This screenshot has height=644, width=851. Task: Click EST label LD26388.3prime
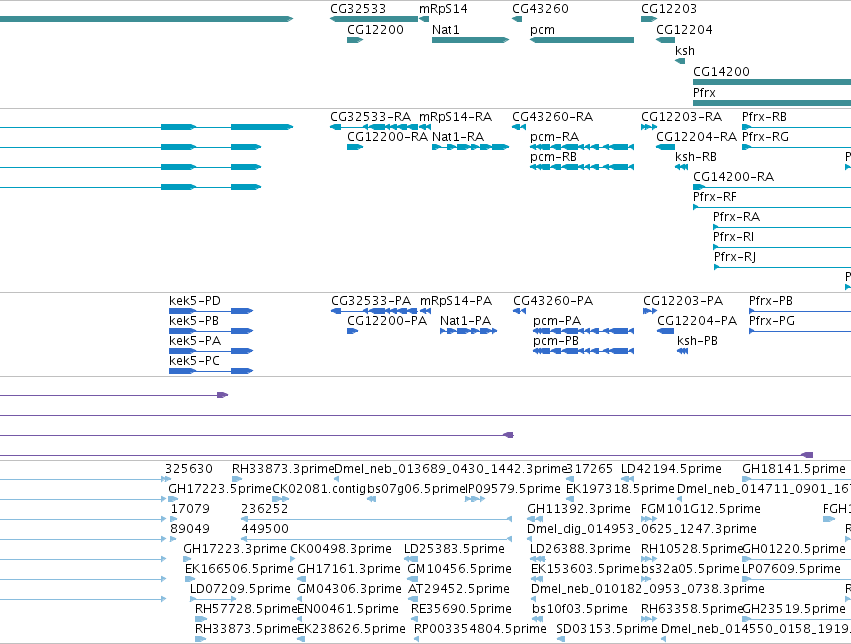point(580,549)
